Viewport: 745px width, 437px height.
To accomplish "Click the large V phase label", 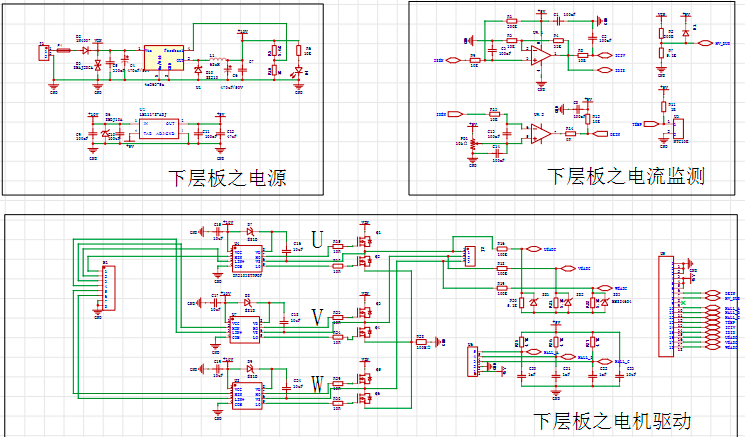I will point(318,317).
